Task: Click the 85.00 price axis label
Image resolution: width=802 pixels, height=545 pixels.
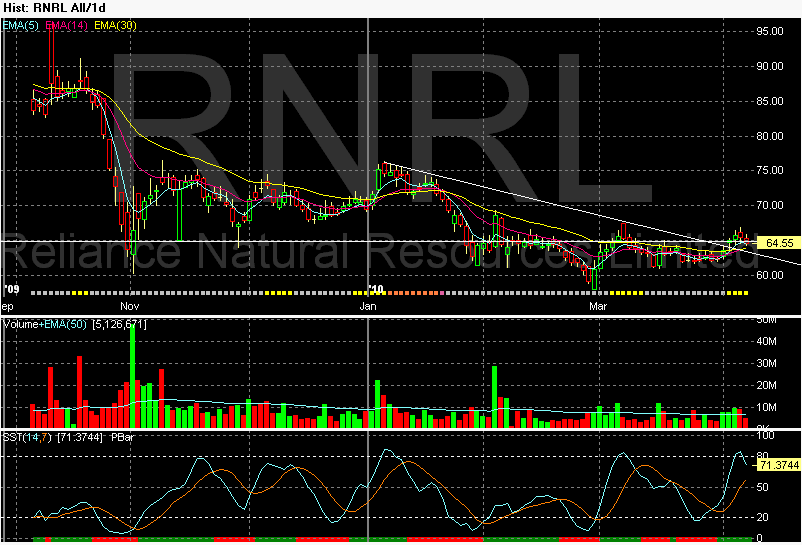Action: tap(769, 101)
